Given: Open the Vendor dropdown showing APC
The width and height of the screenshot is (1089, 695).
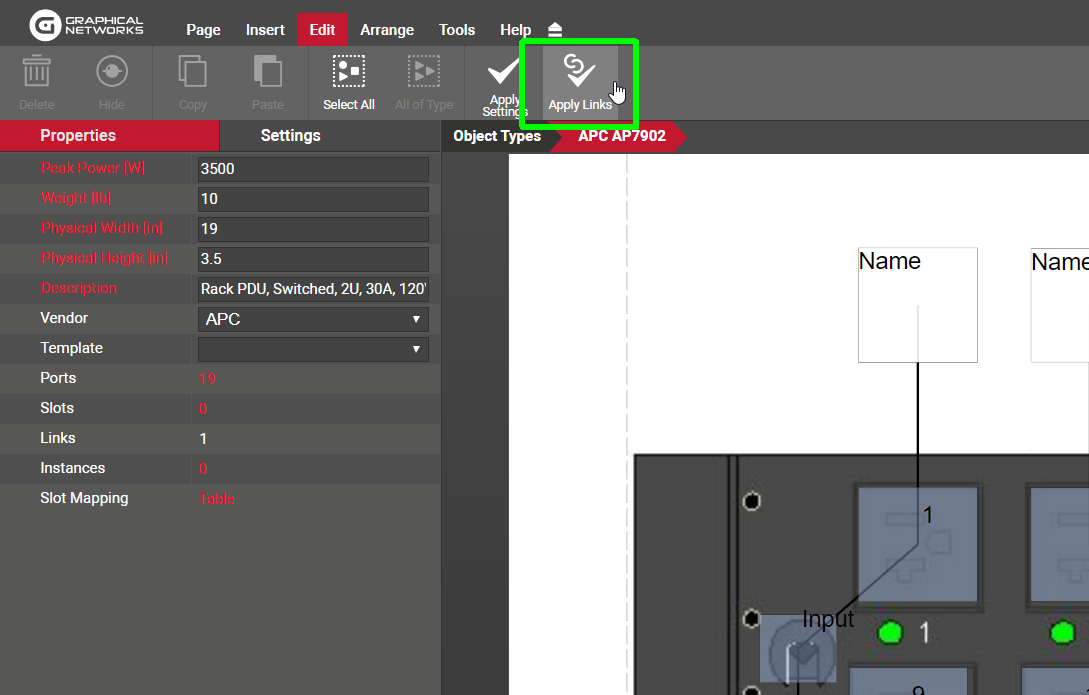Looking at the screenshot, I should pyautogui.click(x=313, y=319).
